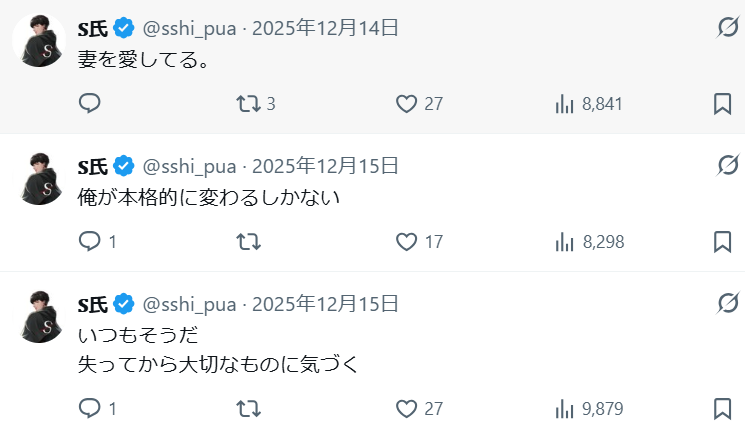Screen dimensions: 745x426
Task: Bookmark the 俺が本格的に変わるしかない tweet
Action: tap(723, 242)
